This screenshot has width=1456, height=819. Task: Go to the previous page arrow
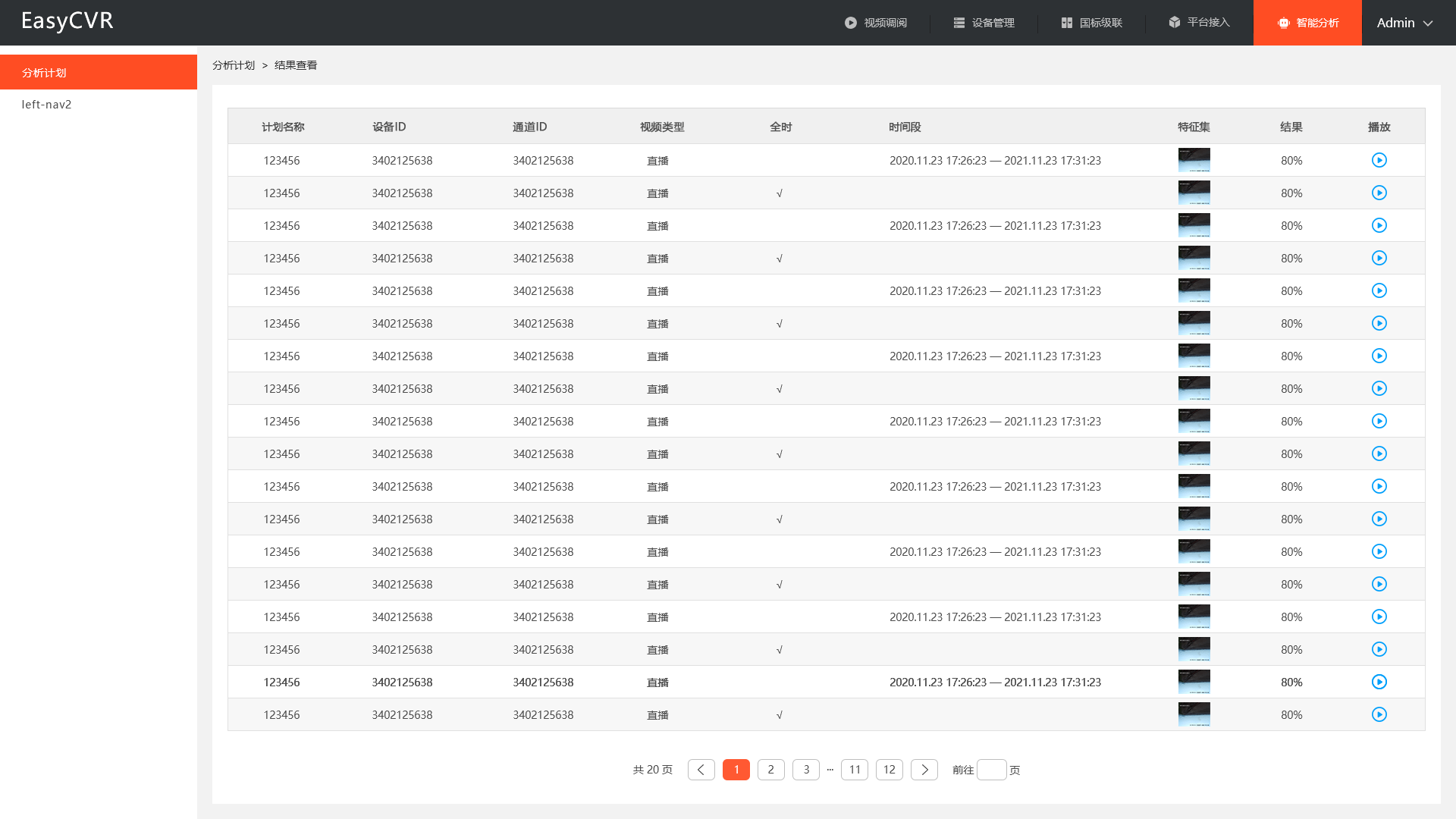[x=701, y=770]
